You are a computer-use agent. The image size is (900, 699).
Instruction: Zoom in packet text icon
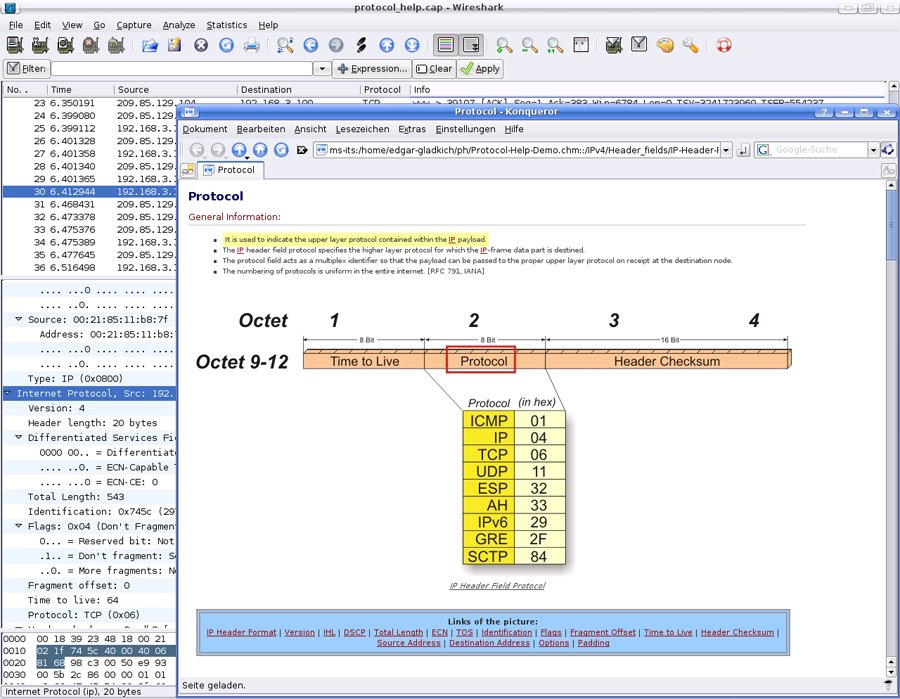click(504, 45)
